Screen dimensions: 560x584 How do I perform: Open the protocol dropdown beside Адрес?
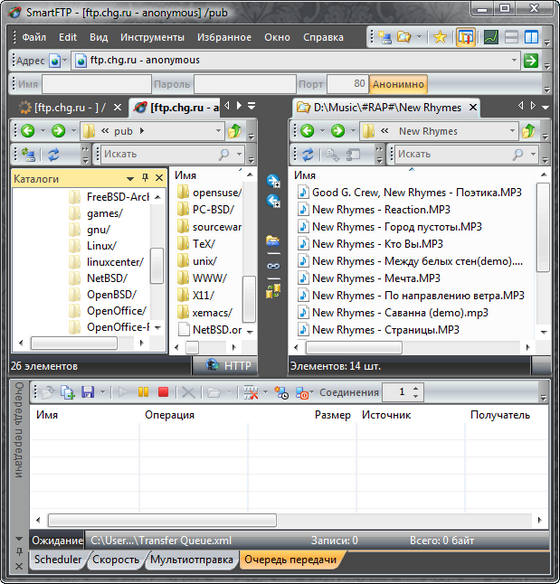pyautogui.click(x=64, y=60)
